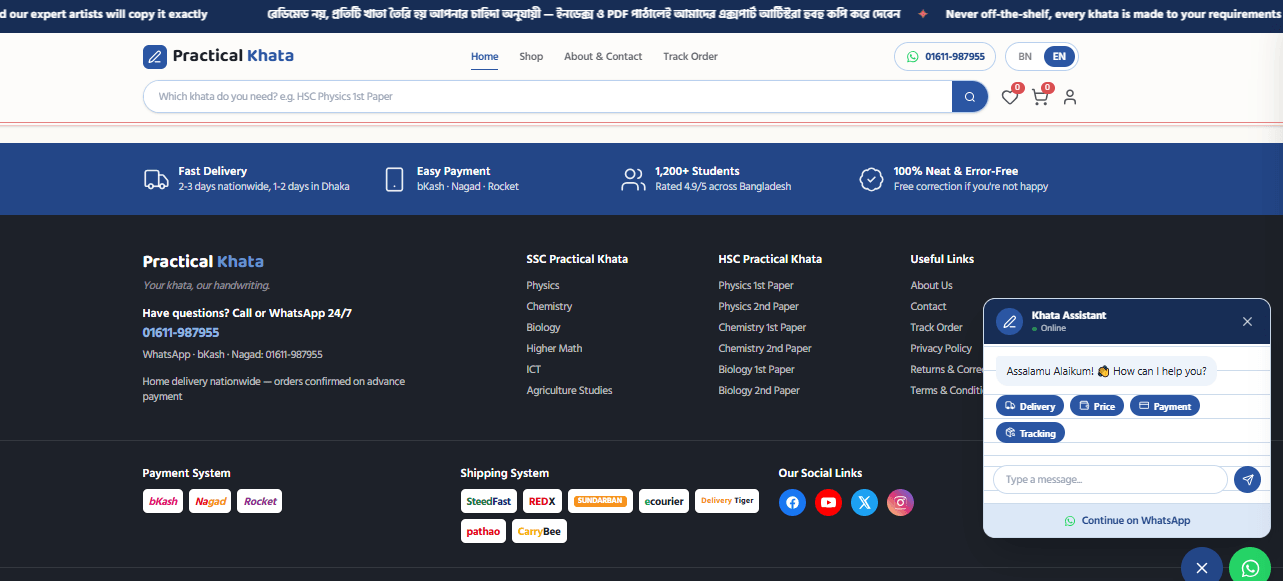
Task: Click the CarryBee shipping badge
Action: click(539, 531)
